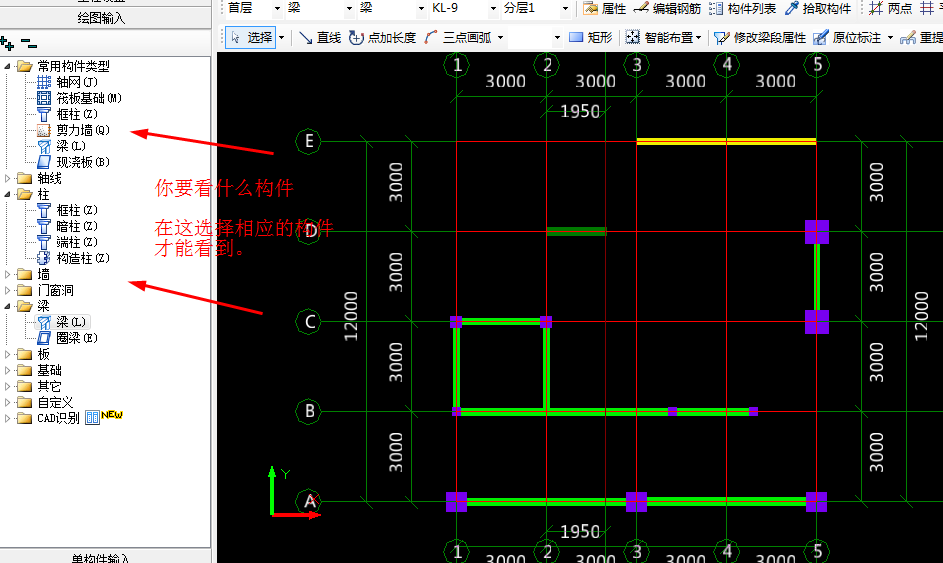
Task: Select 剪力墙(Q) tree item
Action: [73, 130]
